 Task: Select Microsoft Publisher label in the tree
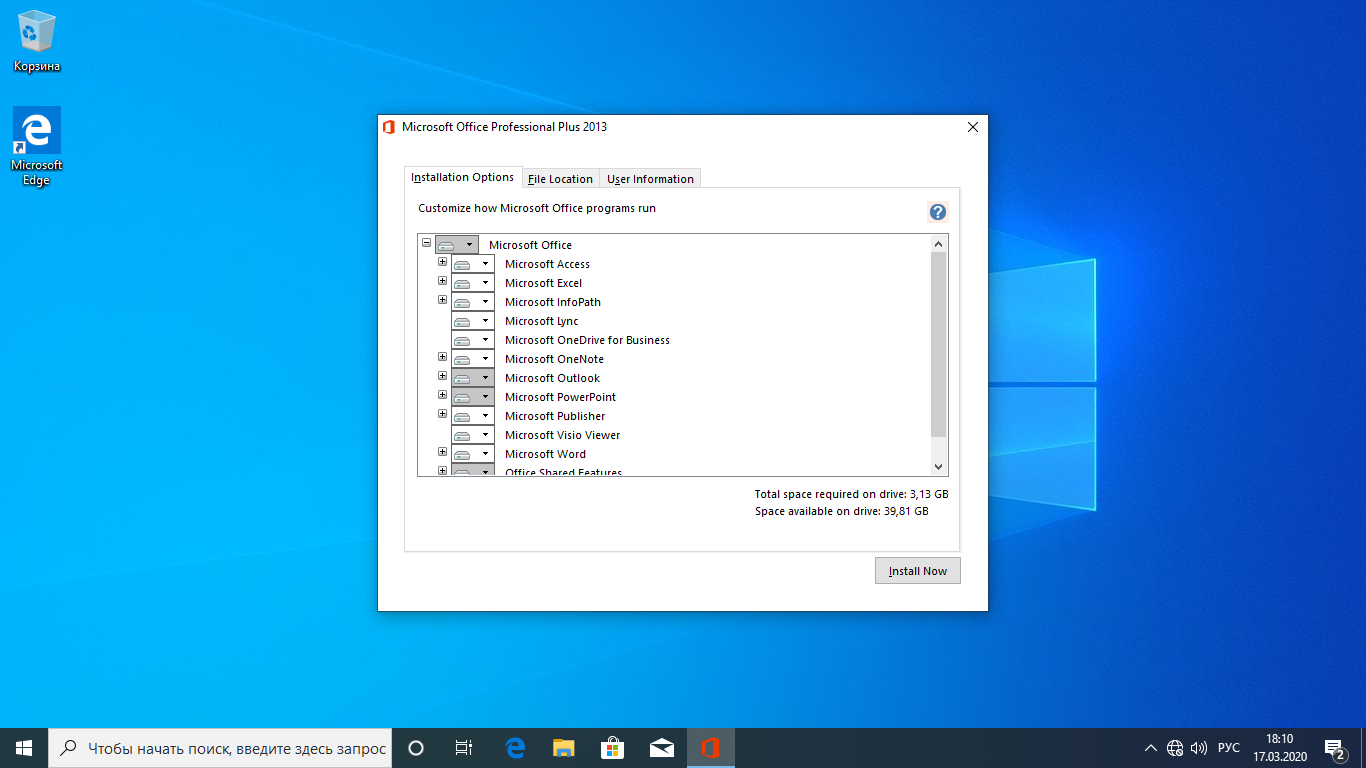coord(555,416)
